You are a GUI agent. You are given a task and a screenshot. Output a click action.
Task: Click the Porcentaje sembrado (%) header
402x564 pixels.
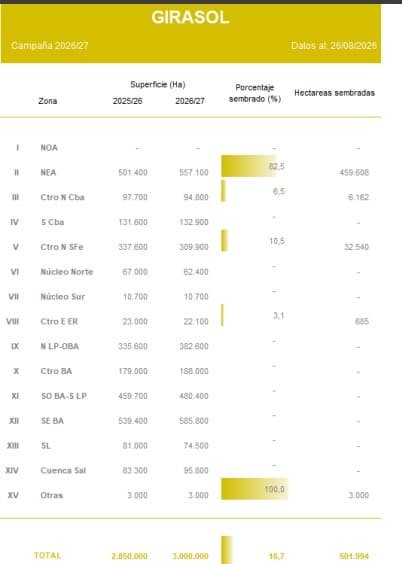pos(255,93)
